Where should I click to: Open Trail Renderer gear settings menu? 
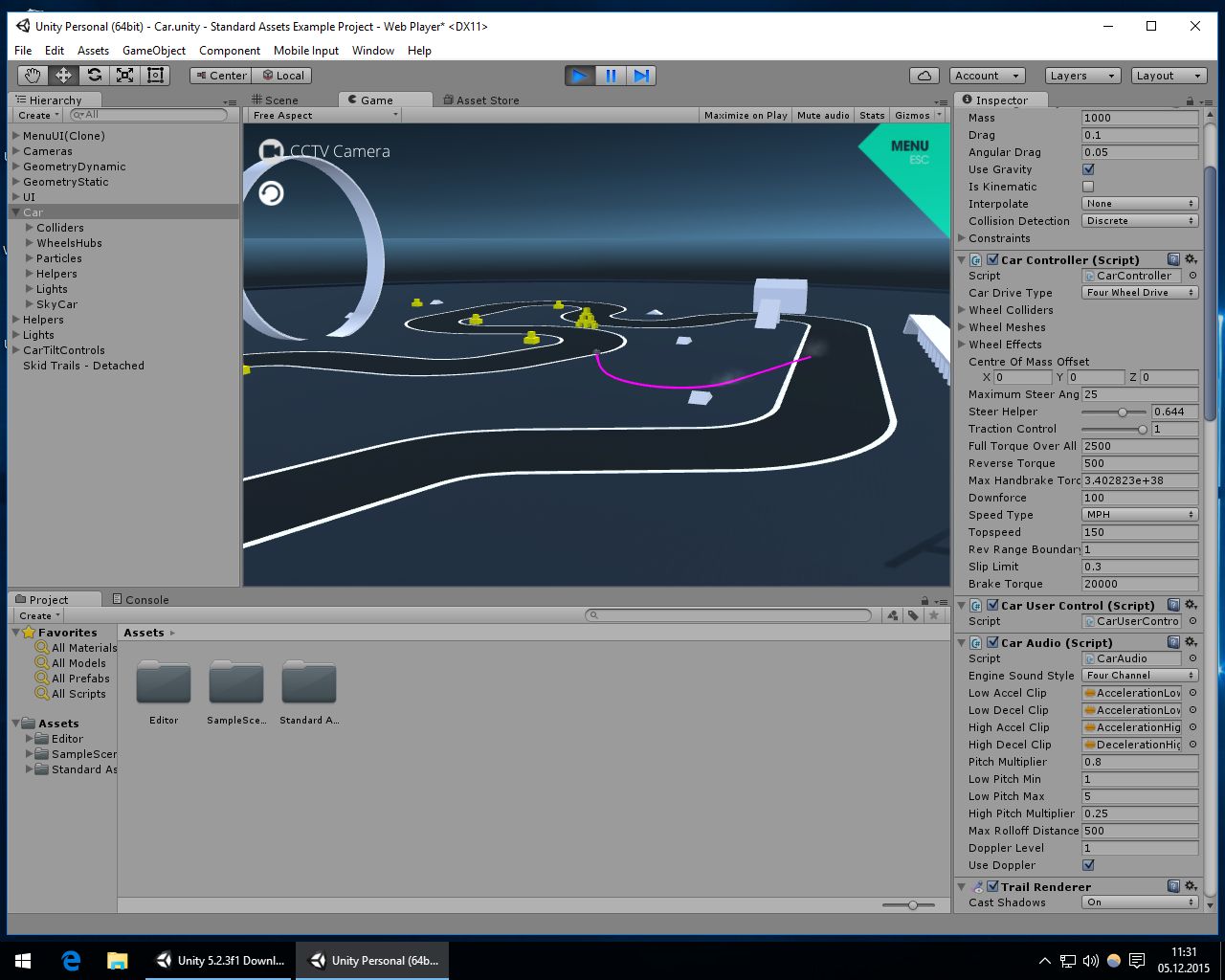point(1192,886)
